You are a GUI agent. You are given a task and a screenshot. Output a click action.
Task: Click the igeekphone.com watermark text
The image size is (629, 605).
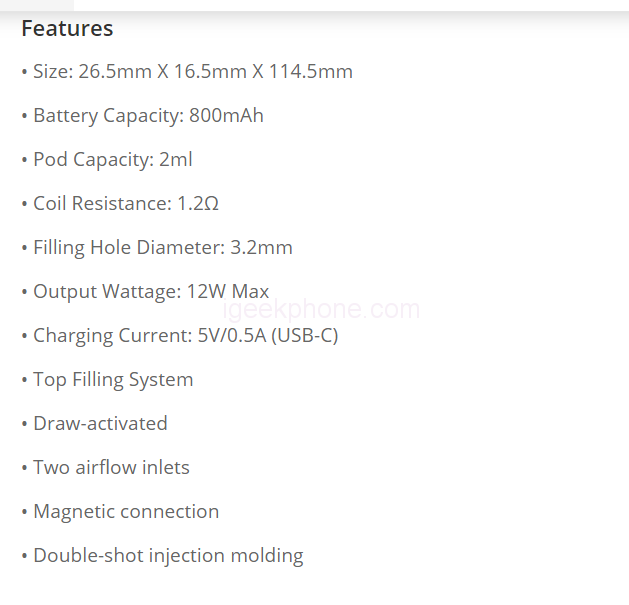pyautogui.click(x=322, y=310)
